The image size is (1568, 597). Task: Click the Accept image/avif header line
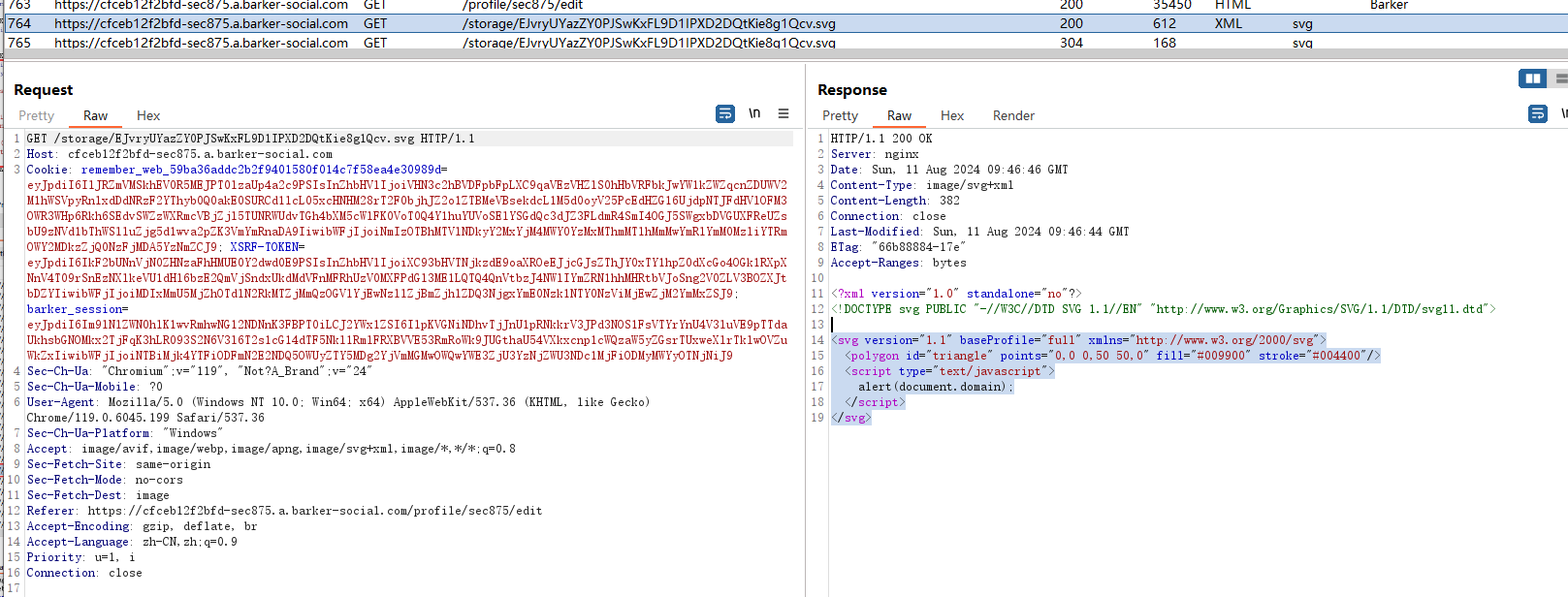[x=271, y=449]
